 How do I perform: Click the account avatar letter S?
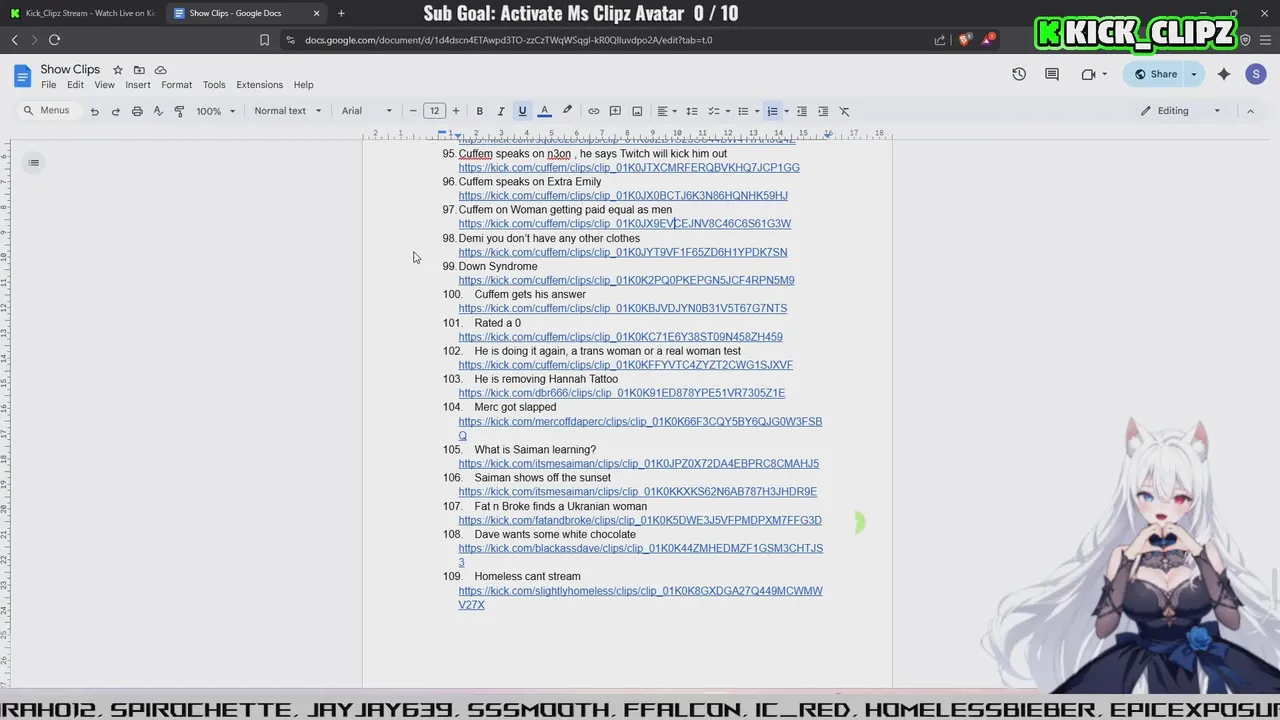coord(1256,74)
